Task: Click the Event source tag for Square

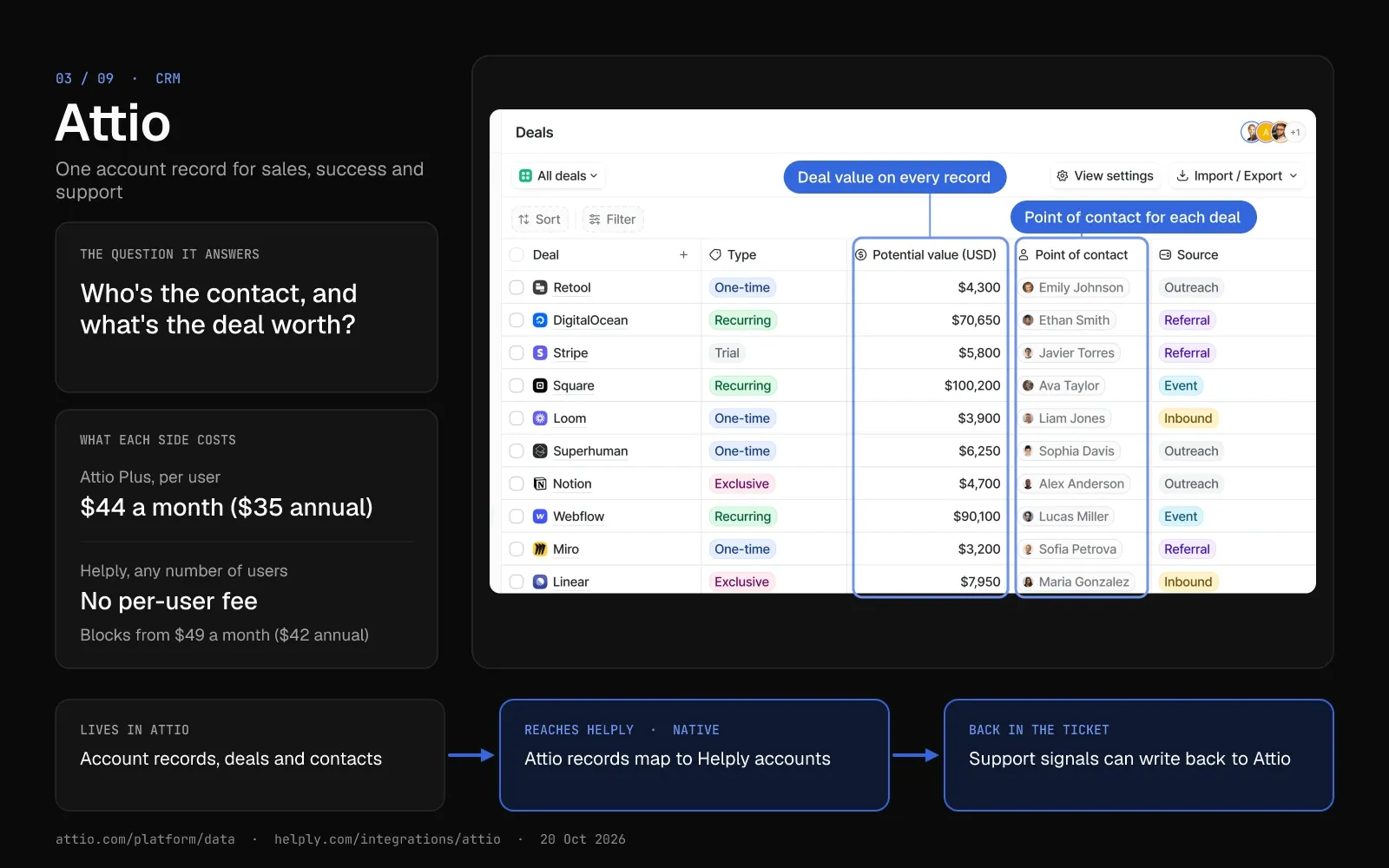Action: pyautogui.click(x=1181, y=385)
